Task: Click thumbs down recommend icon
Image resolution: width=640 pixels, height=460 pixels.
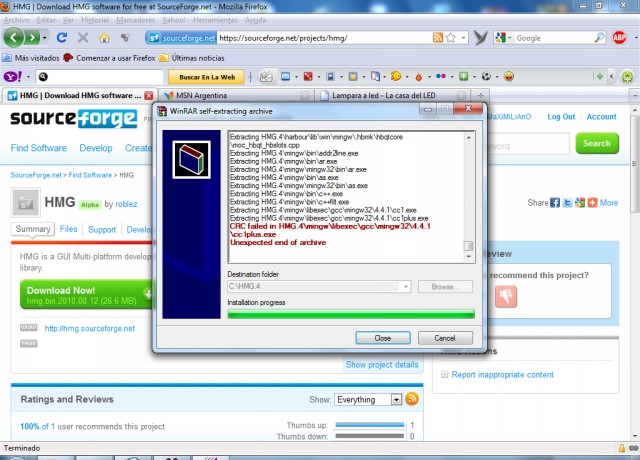Action: click(506, 296)
